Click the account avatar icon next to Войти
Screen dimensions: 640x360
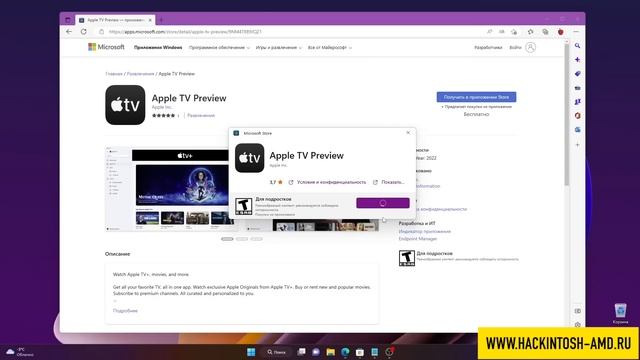[x=531, y=47]
